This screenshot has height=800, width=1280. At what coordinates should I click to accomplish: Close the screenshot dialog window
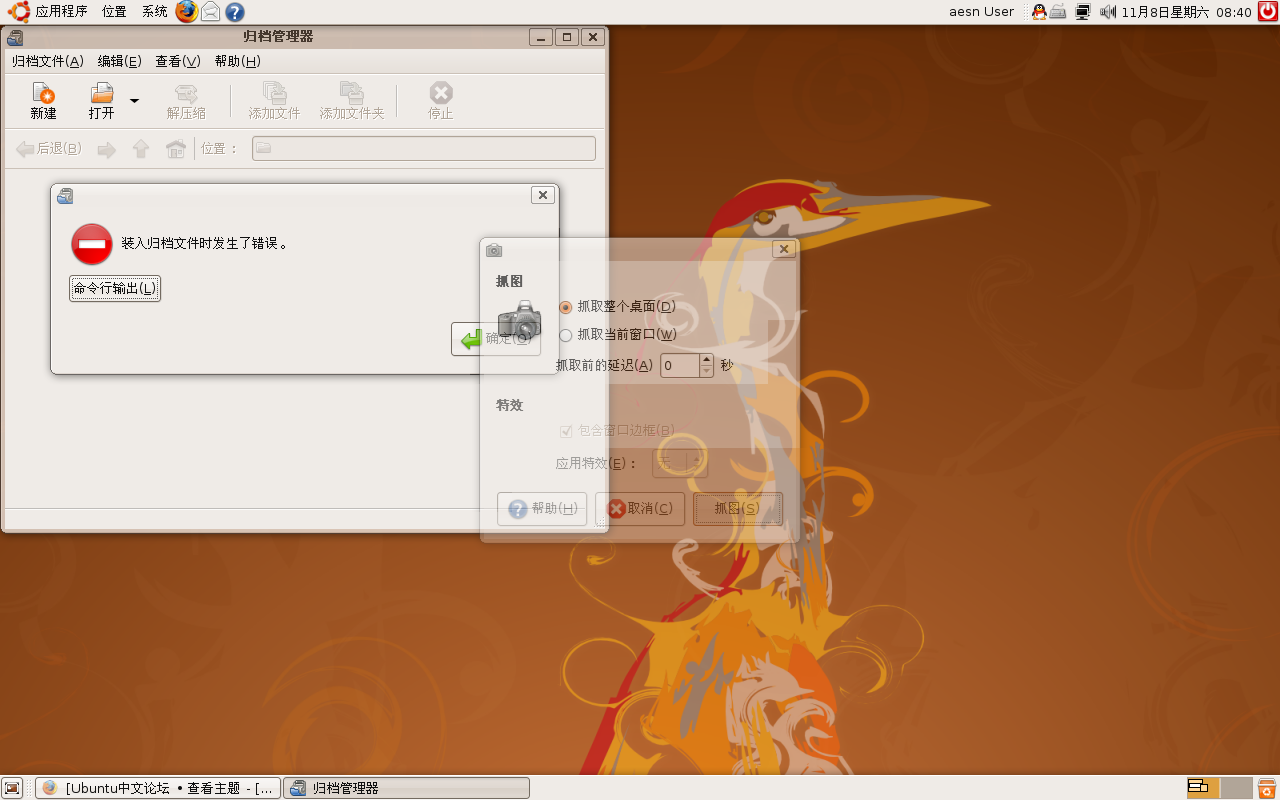click(x=784, y=249)
